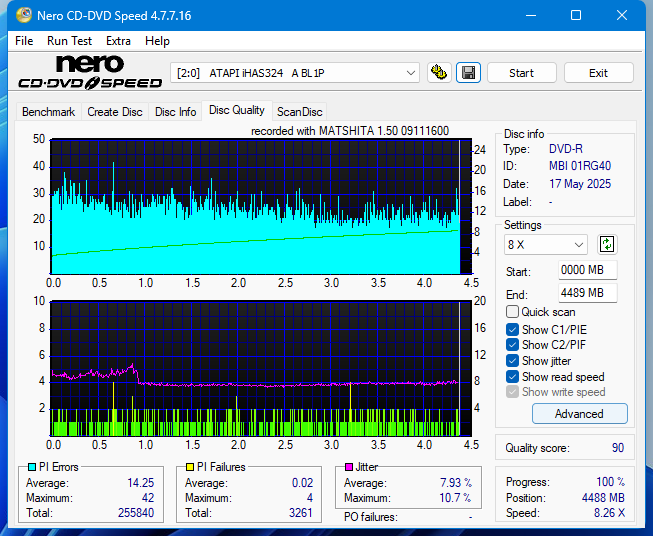Click the green refresh speed icon

point(607,244)
